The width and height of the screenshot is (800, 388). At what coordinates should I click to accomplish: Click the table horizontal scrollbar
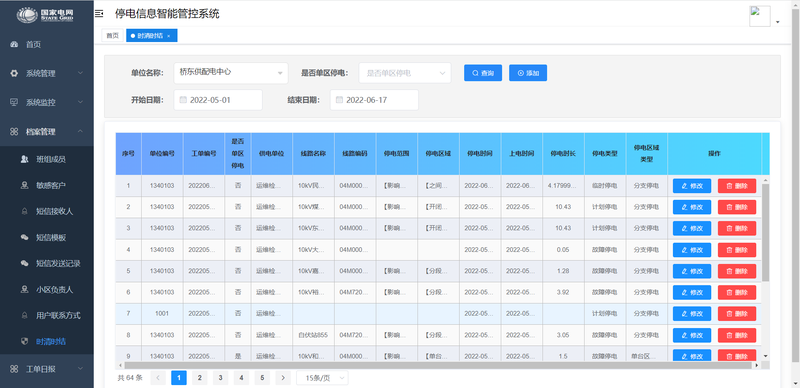pyautogui.click(x=438, y=366)
